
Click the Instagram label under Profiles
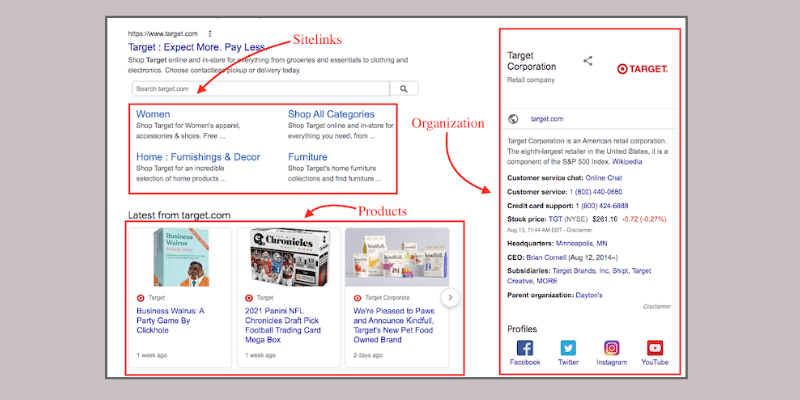point(611,362)
